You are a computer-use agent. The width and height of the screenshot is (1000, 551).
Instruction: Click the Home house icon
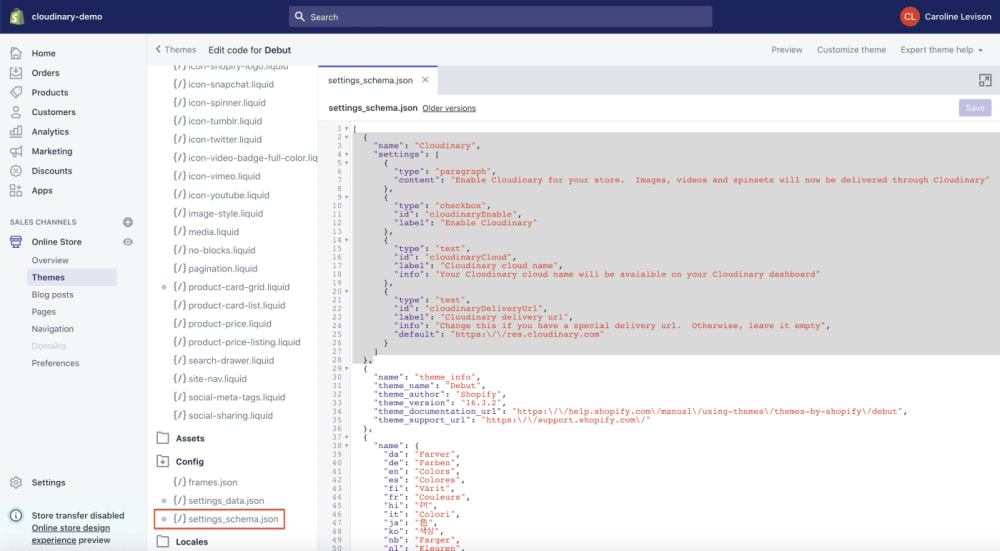[16, 53]
